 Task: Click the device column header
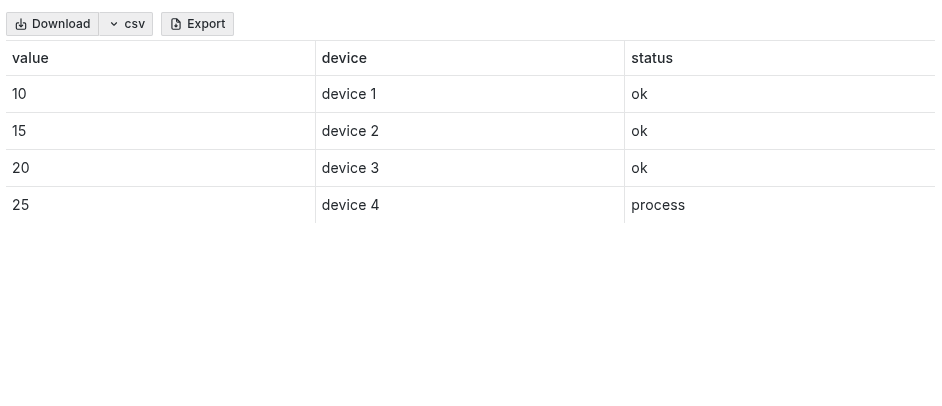tap(344, 58)
